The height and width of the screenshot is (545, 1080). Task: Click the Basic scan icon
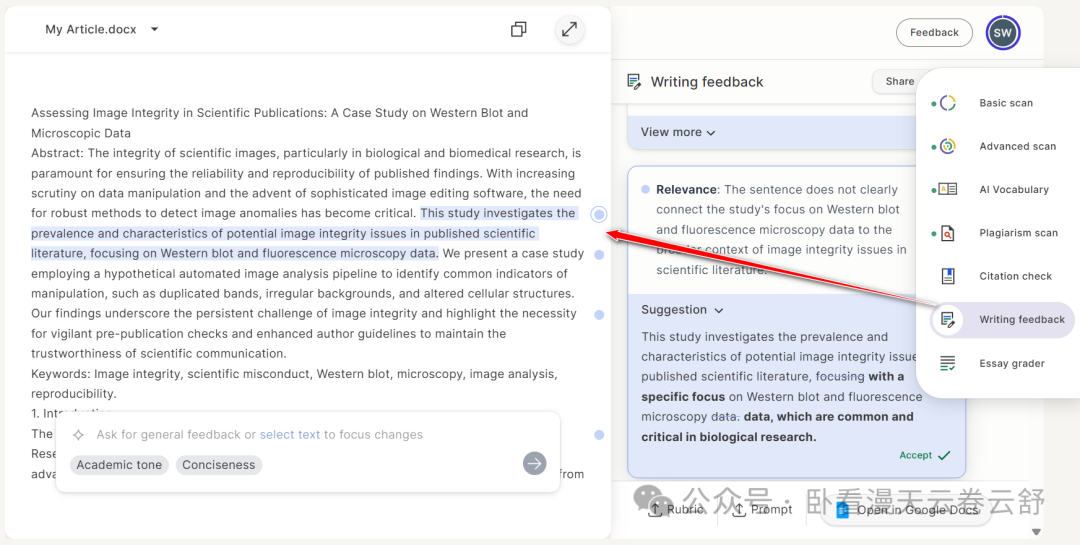(947, 103)
